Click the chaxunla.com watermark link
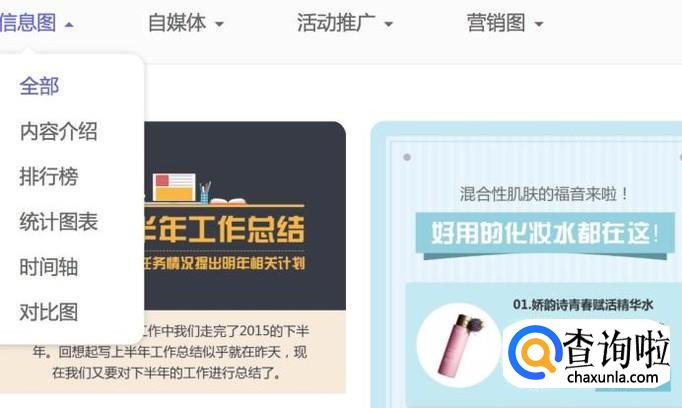The image size is (682, 408). tap(612, 377)
